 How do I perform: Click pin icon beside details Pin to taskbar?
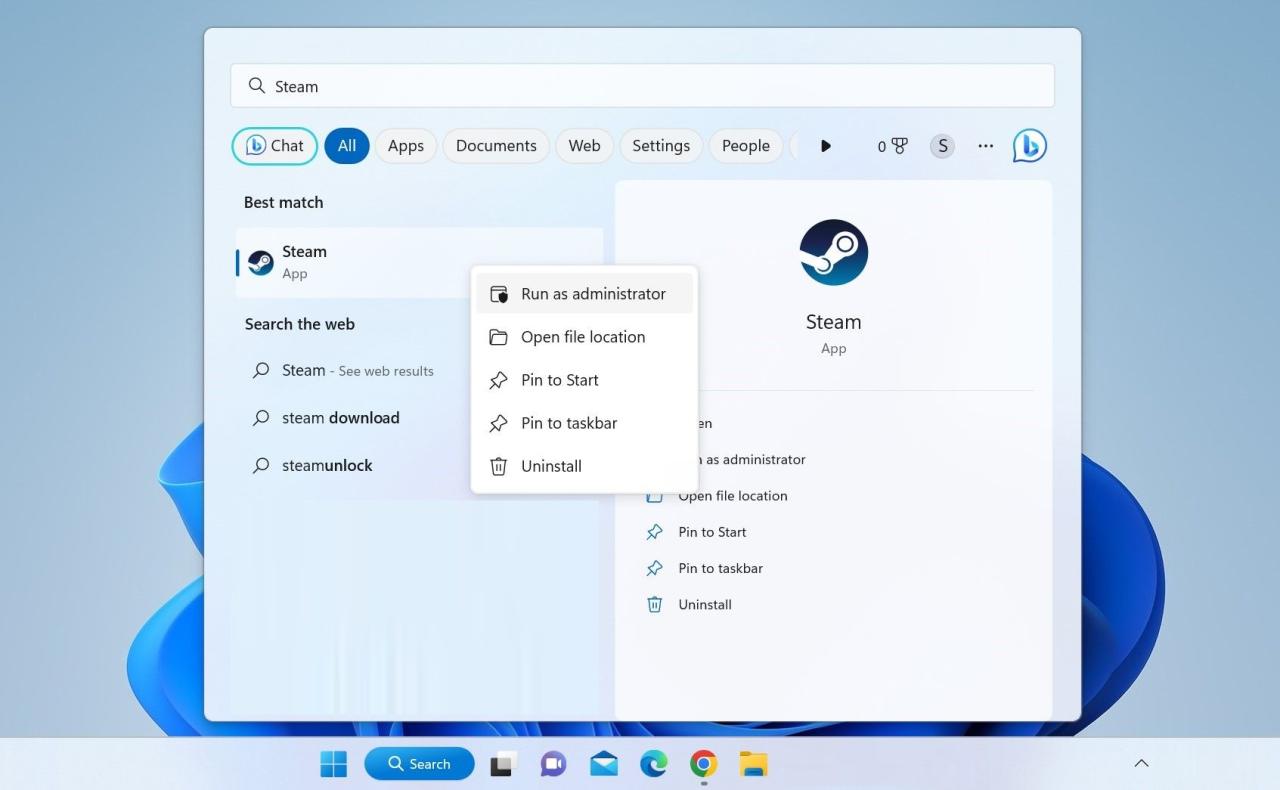[654, 568]
